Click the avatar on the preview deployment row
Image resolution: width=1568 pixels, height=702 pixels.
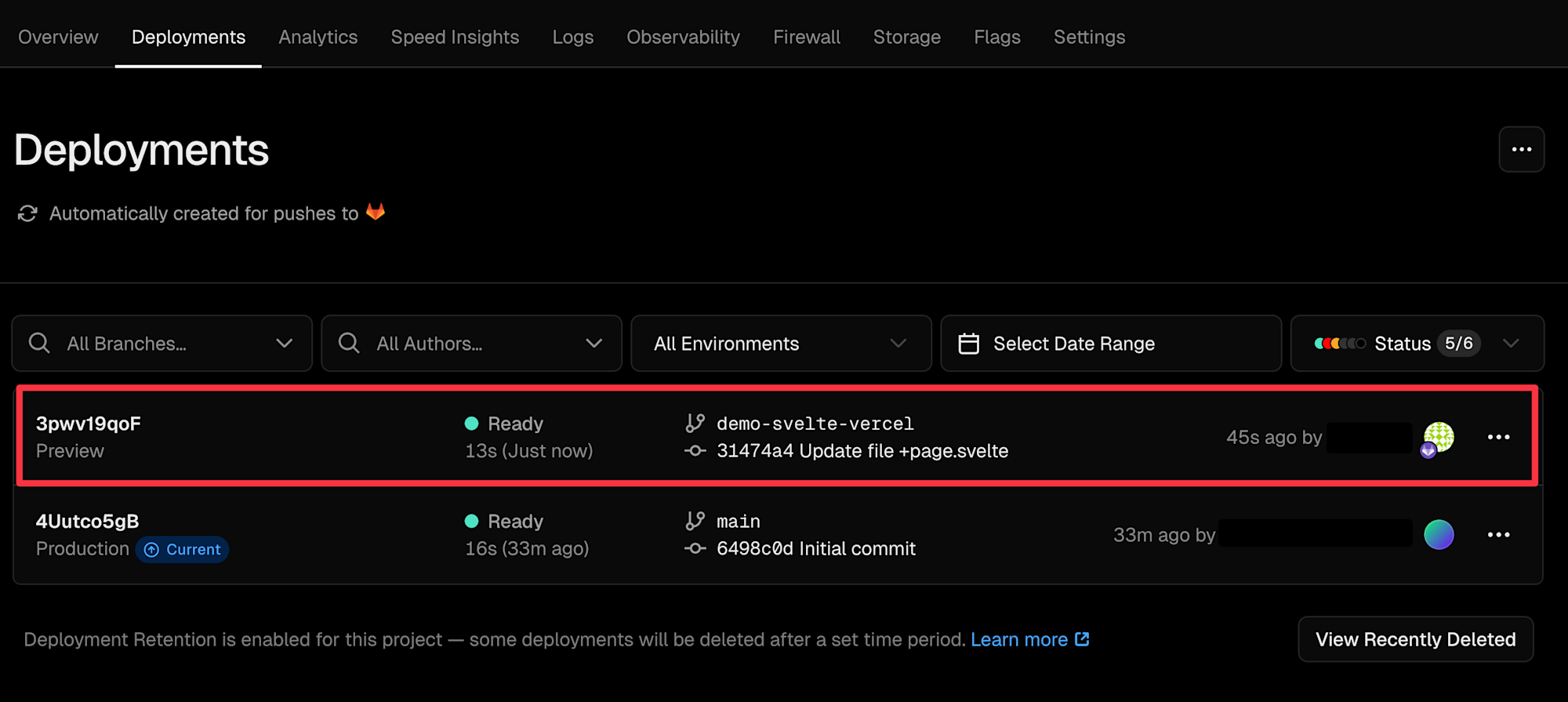click(x=1439, y=437)
